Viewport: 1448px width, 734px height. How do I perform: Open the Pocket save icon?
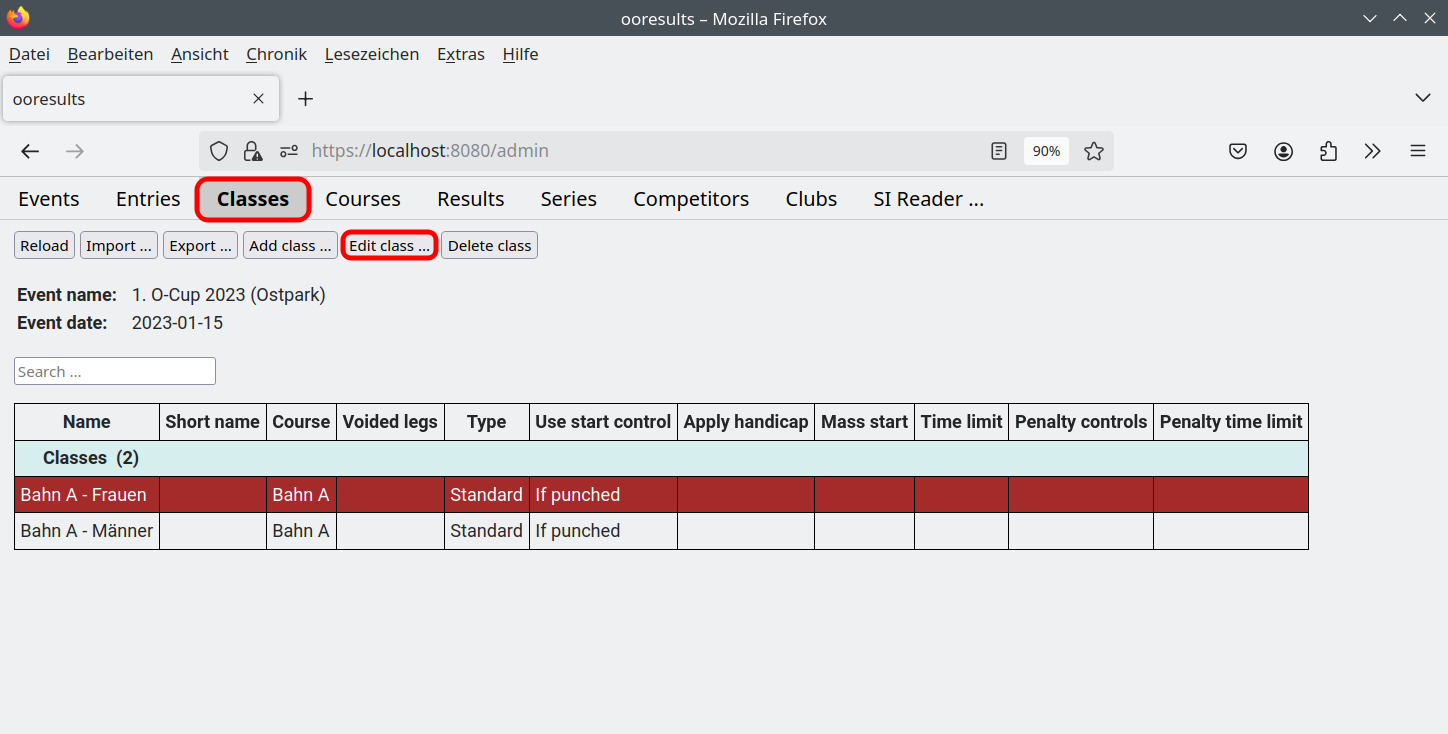coord(1238,151)
